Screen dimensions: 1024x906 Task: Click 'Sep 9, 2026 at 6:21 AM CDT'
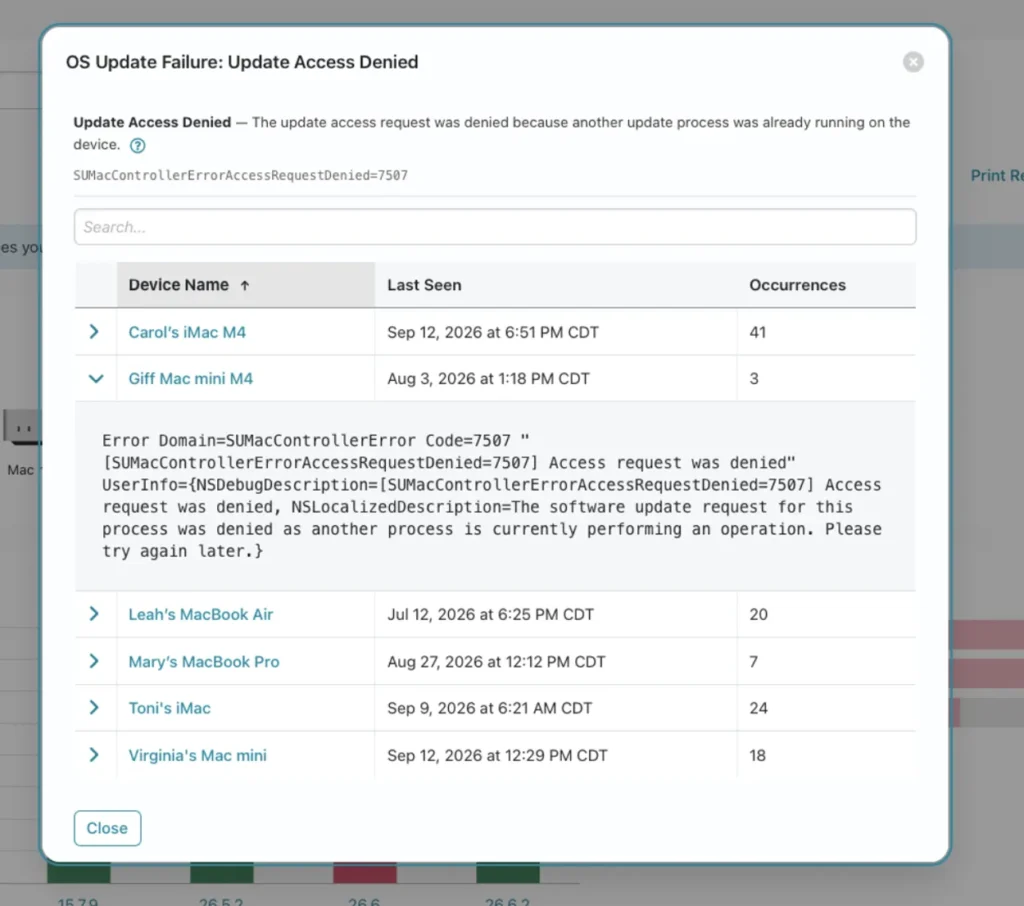coord(490,708)
